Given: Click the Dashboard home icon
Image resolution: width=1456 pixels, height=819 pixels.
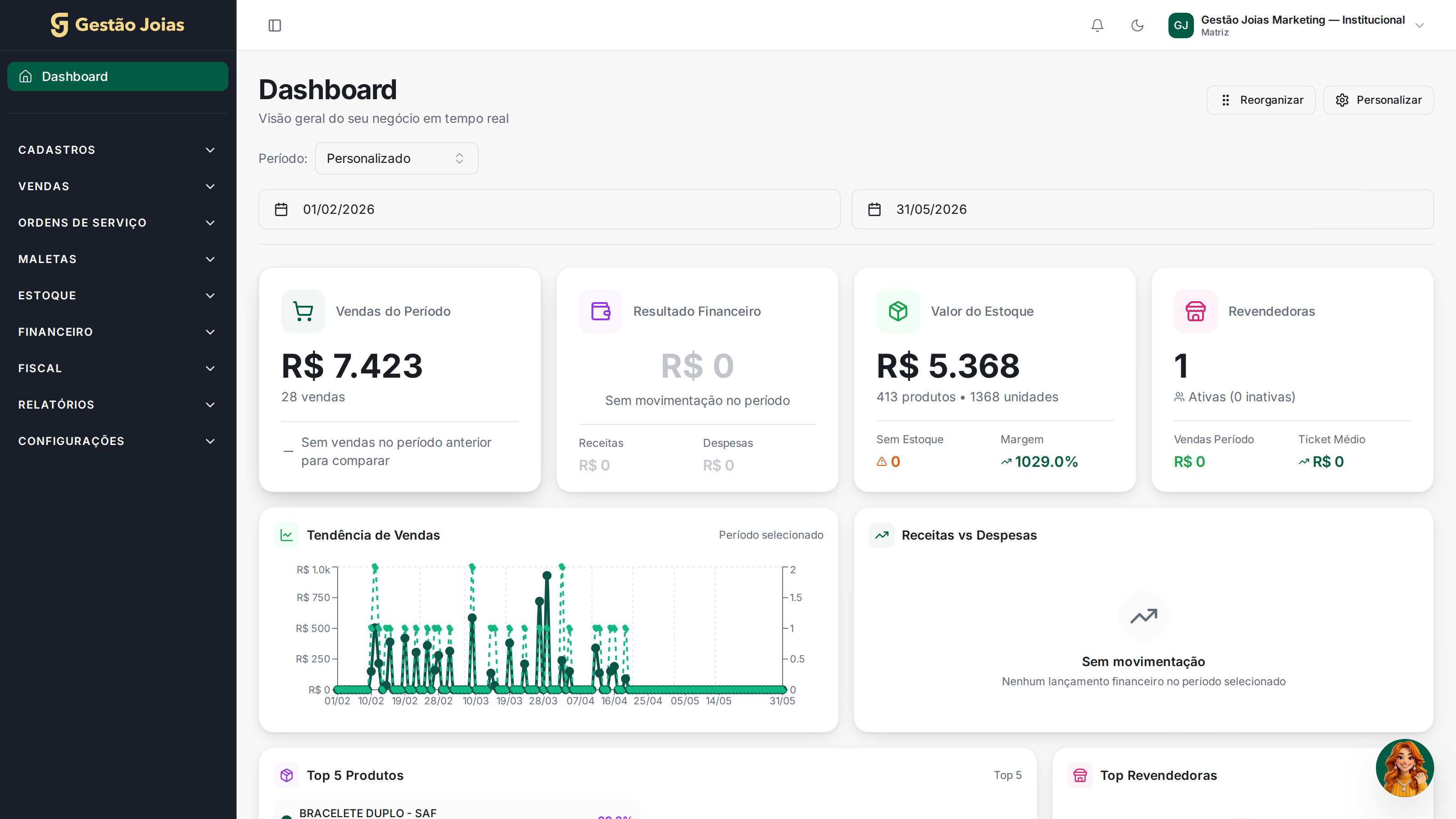Looking at the screenshot, I should click(x=25, y=76).
